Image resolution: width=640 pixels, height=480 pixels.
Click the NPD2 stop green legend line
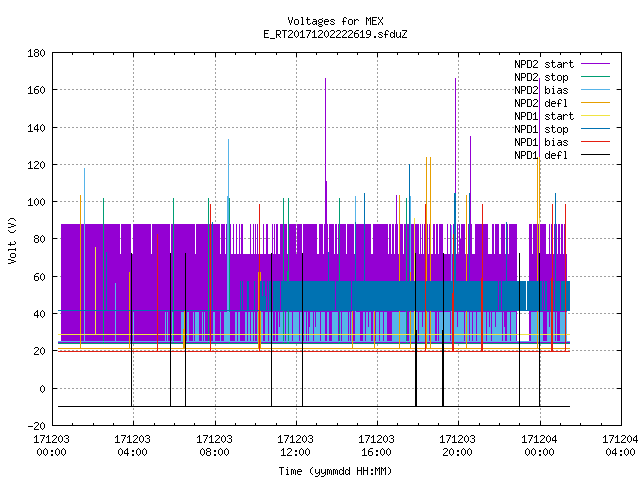(x=595, y=77)
